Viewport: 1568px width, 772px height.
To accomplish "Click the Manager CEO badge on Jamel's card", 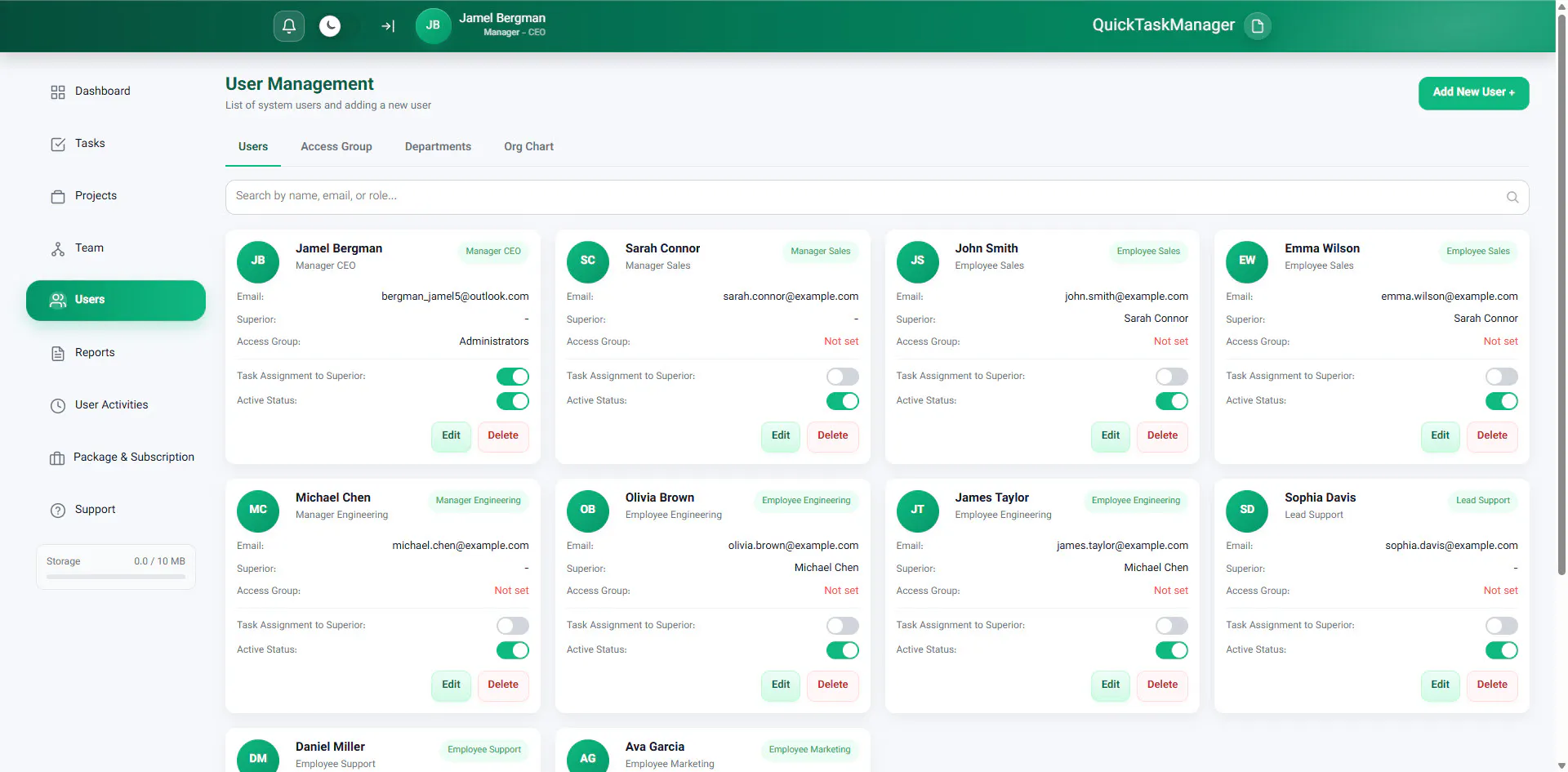I will click(x=493, y=252).
